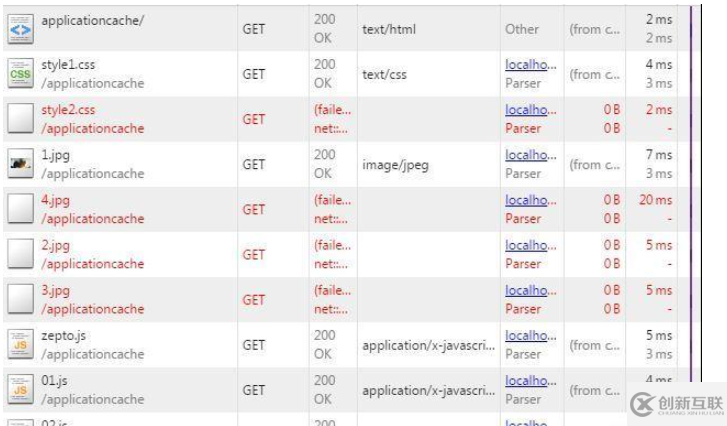Click the 7 ms time of 1.jpg
Image resolution: width=727 pixels, height=426 pixels.
point(659,155)
